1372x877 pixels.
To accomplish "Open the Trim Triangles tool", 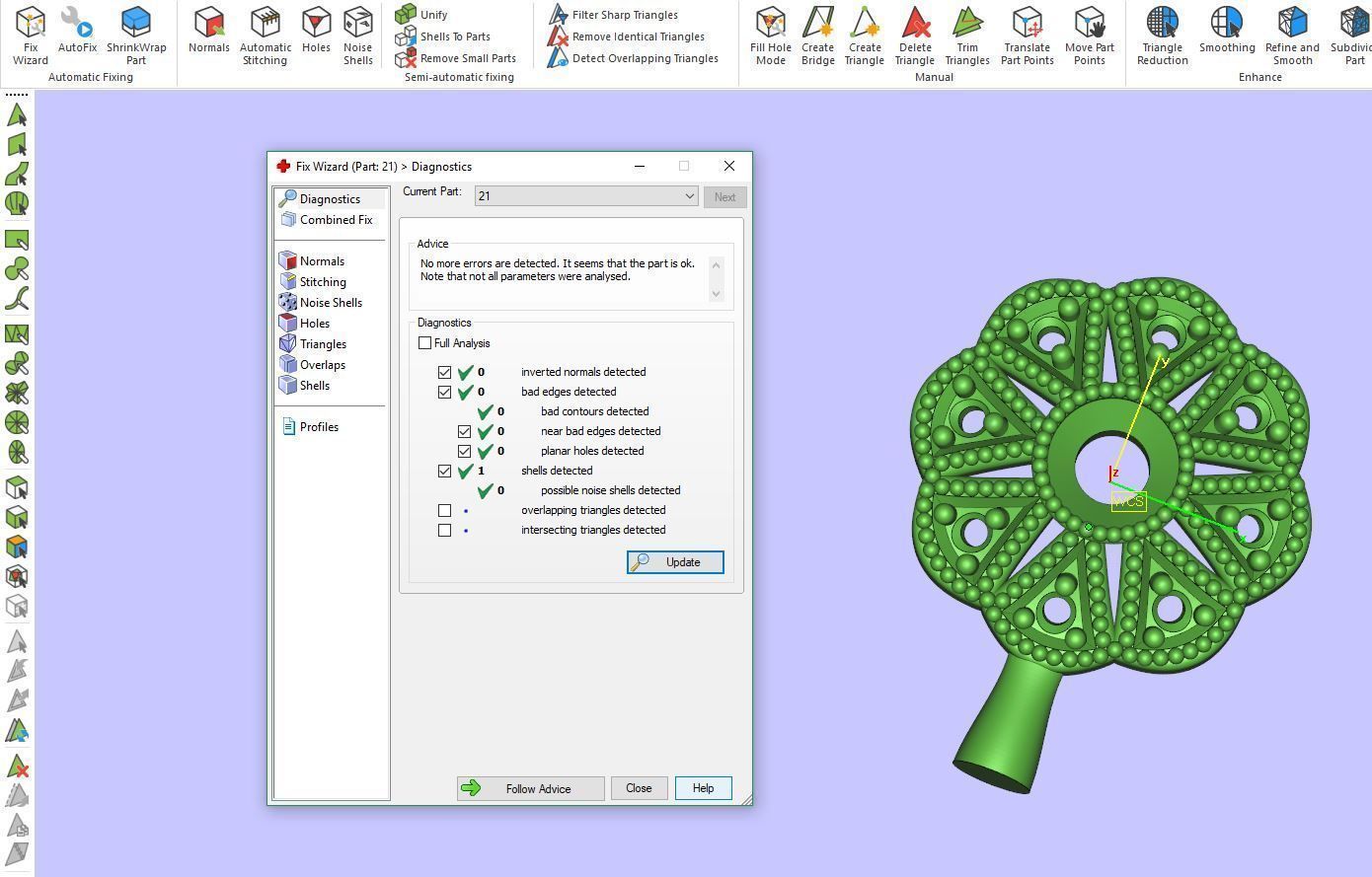I will click(967, 36).
